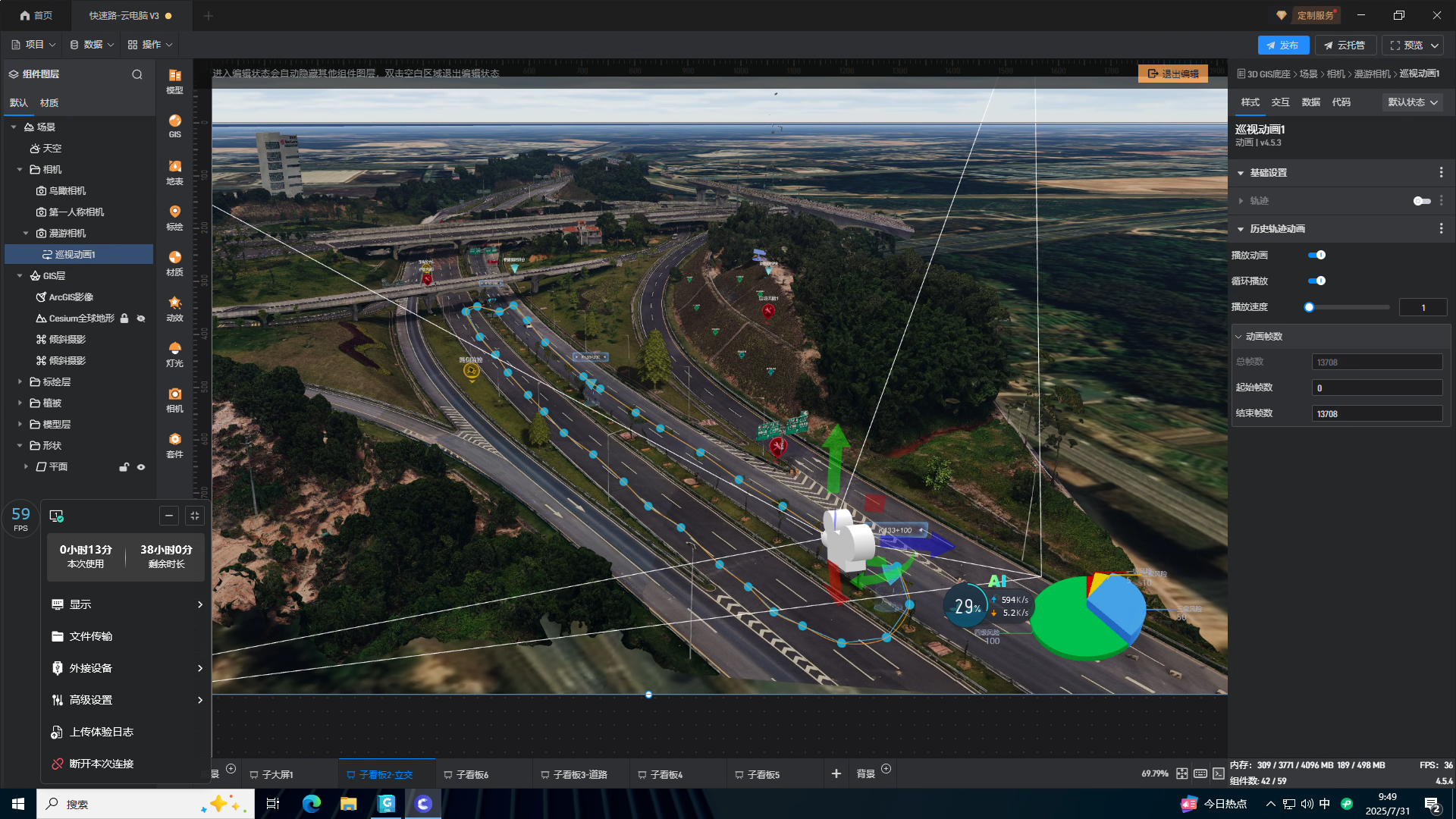Switch to the 子看板3-道路 tab
The image size is (1456, 819).
(579, 774)
